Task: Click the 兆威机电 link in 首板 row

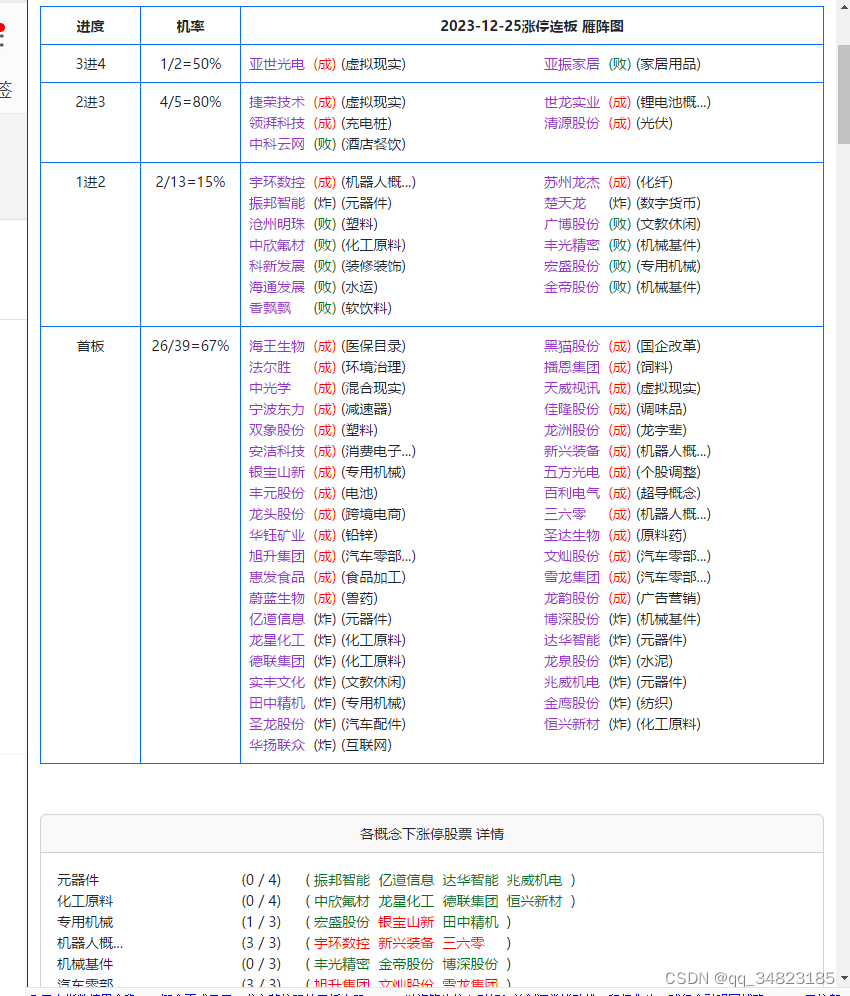Action: 571,682
